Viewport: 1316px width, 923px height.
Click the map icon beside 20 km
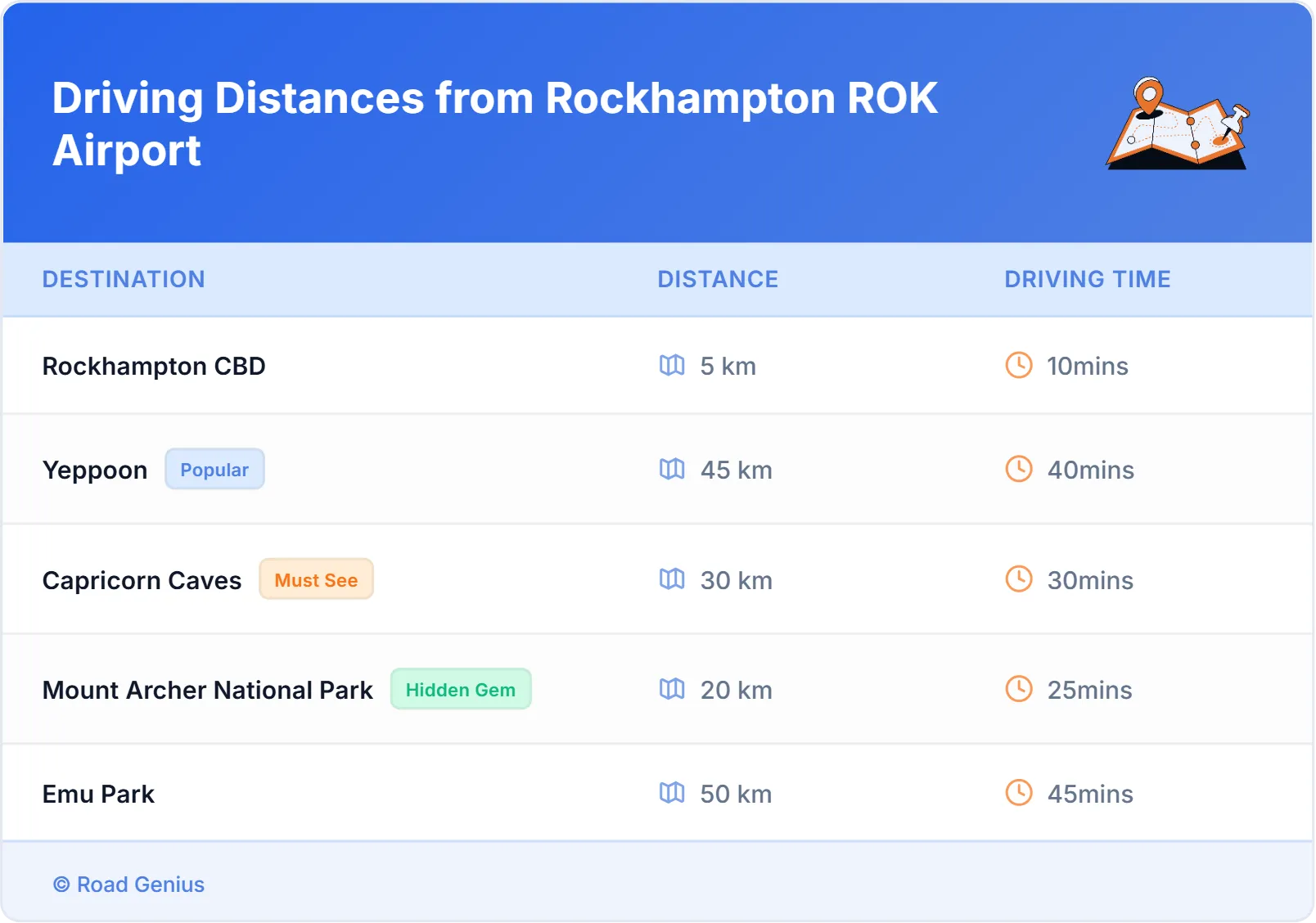tap(672, 689)
